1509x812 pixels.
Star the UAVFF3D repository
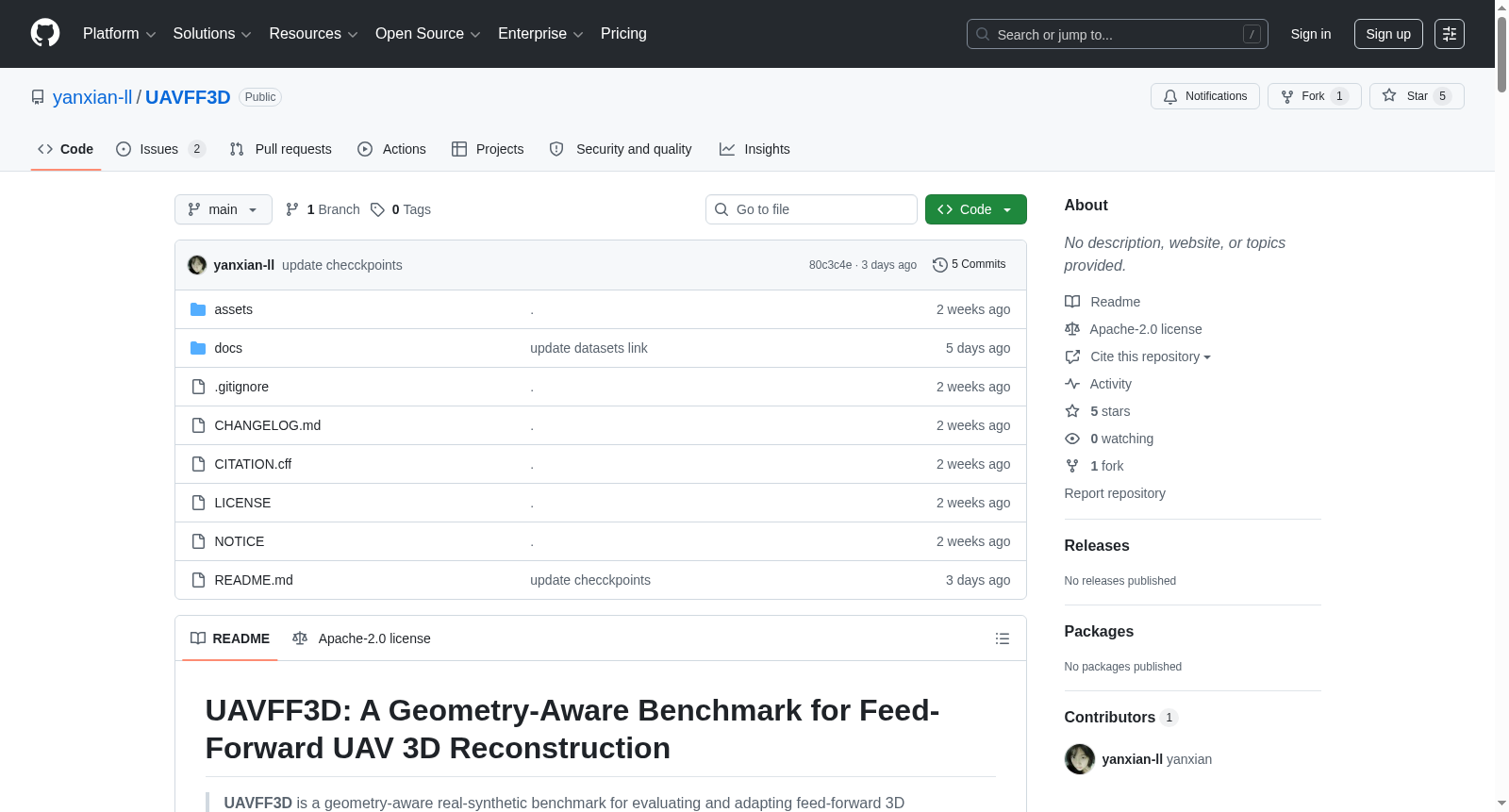tap(1417, 96)
